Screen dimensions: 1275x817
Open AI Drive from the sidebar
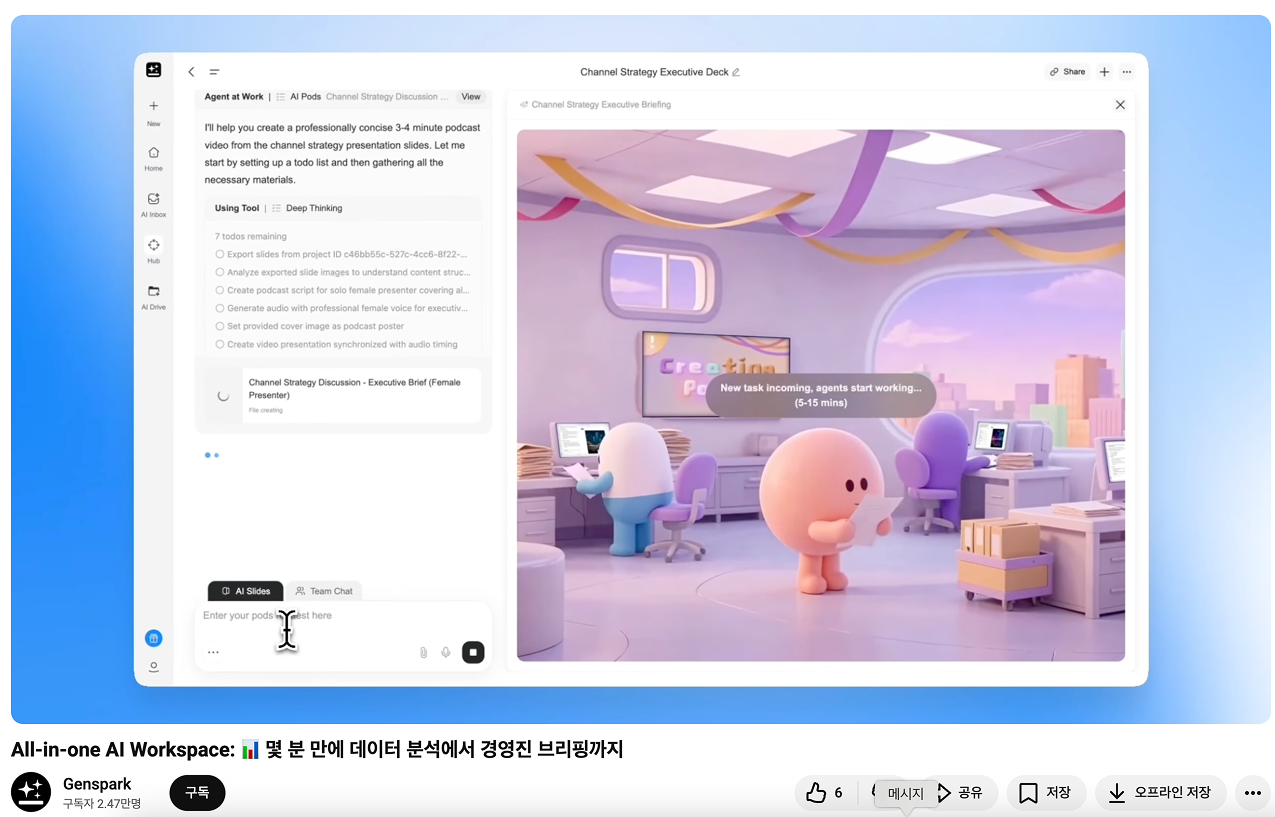[153, 295]
